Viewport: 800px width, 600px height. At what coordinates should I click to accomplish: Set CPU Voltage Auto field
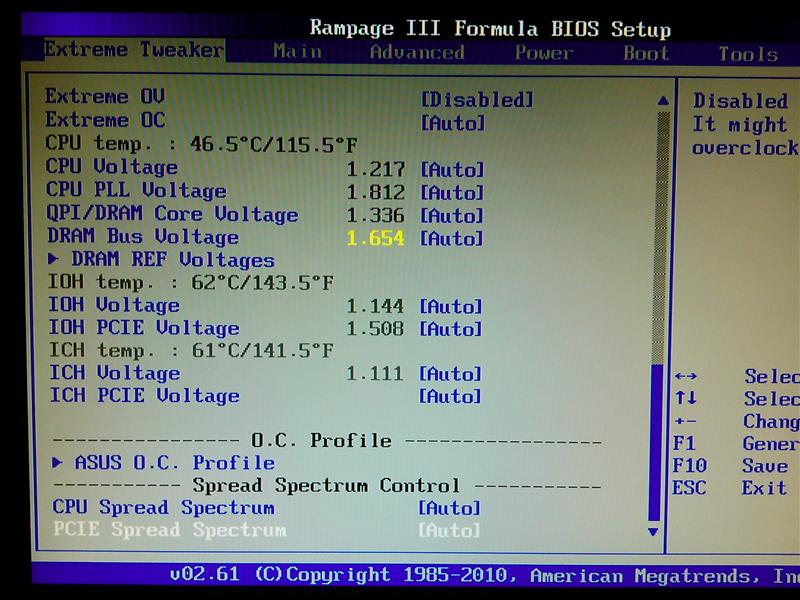pyautogui.click(x=451, y=170)
